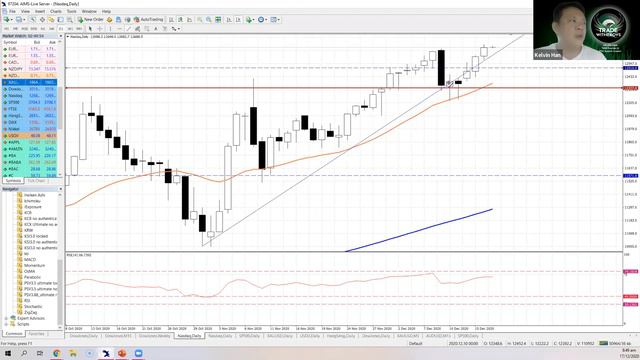The width and height of the screenshot is (640, 360).
Task: Expand Expert Advisors node in Navigator
Action: point(7,318)
